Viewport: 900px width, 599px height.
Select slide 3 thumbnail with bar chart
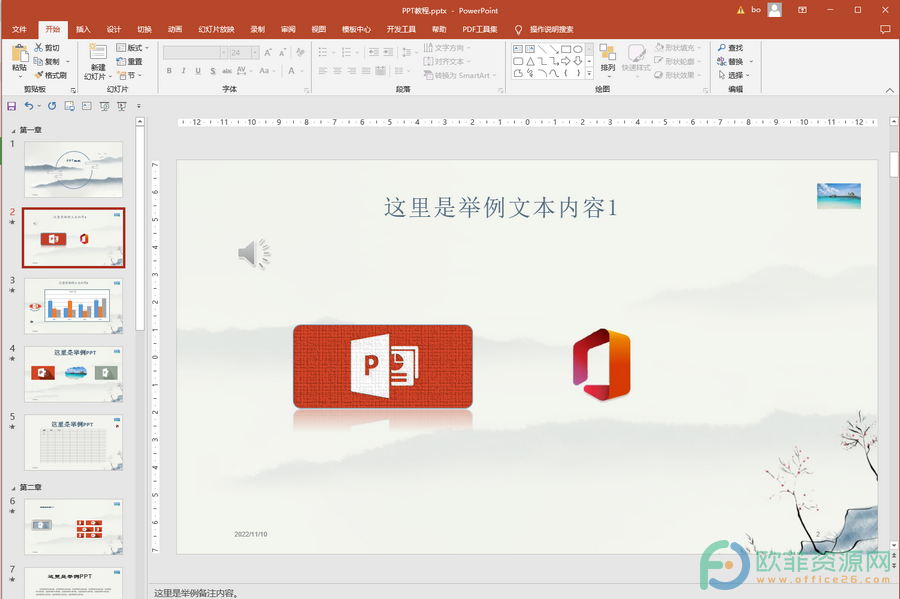pos(73,306)
